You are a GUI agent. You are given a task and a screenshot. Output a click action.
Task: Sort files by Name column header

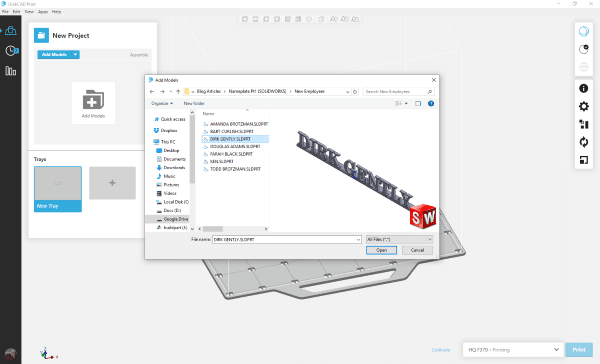click(209, 114)
